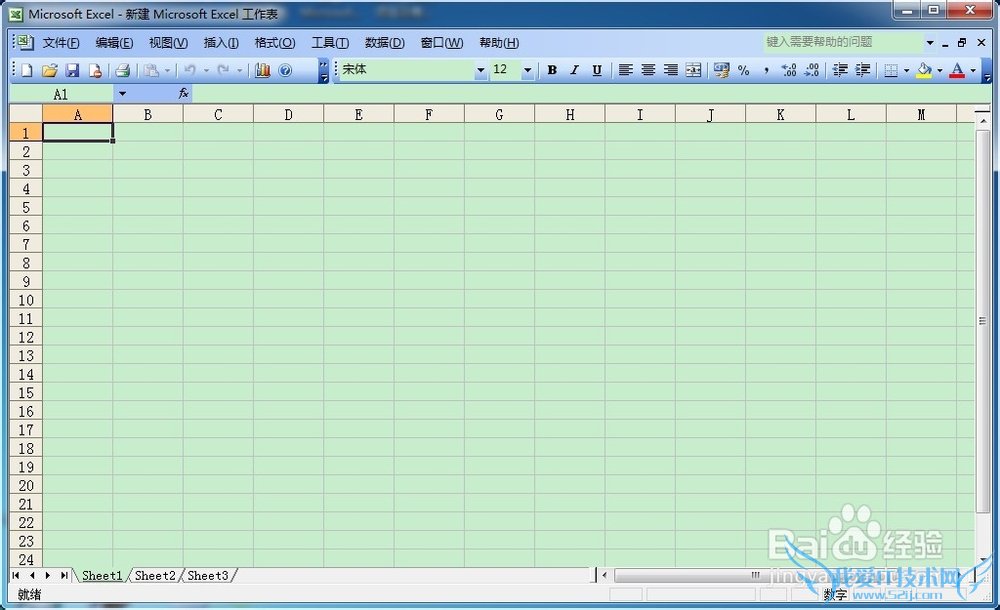The width and height of the screenshot is (1000, 610).
Task: Click Increase Indent icon
Action: pyautogui.click(x=862, y=70)
